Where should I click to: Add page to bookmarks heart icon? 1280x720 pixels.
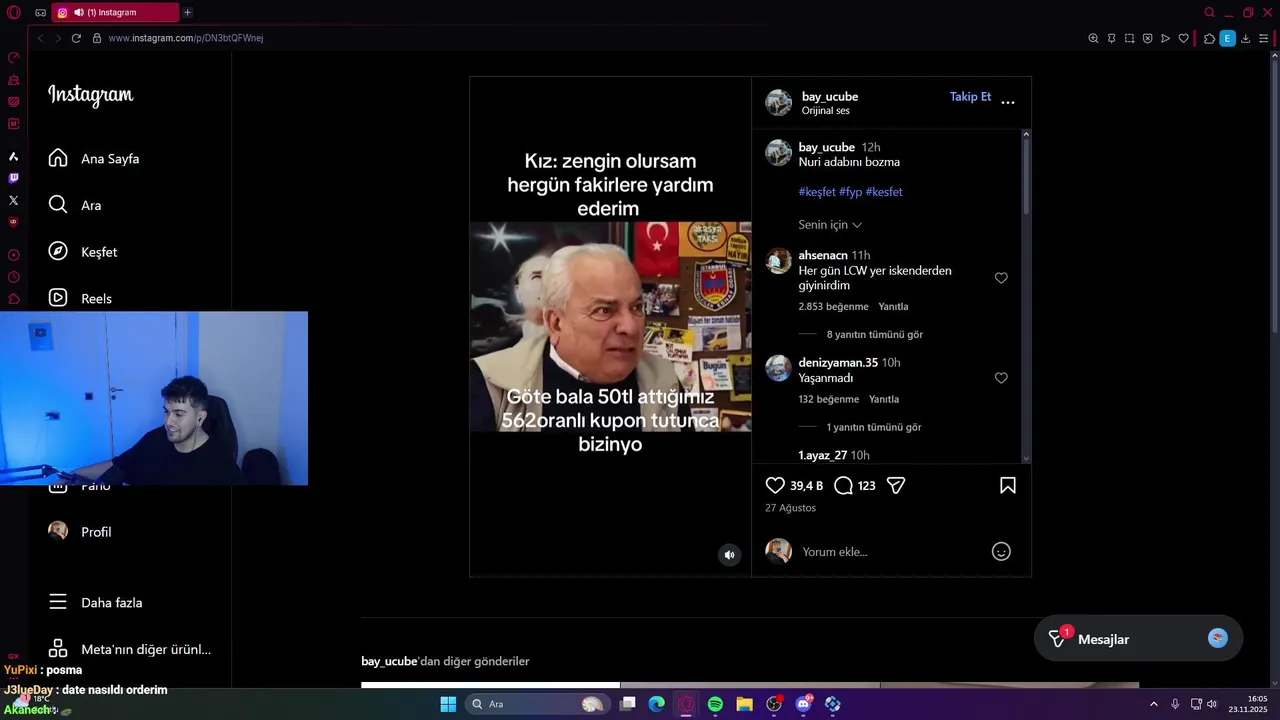pyautogui.click(x=1183, y=38)
